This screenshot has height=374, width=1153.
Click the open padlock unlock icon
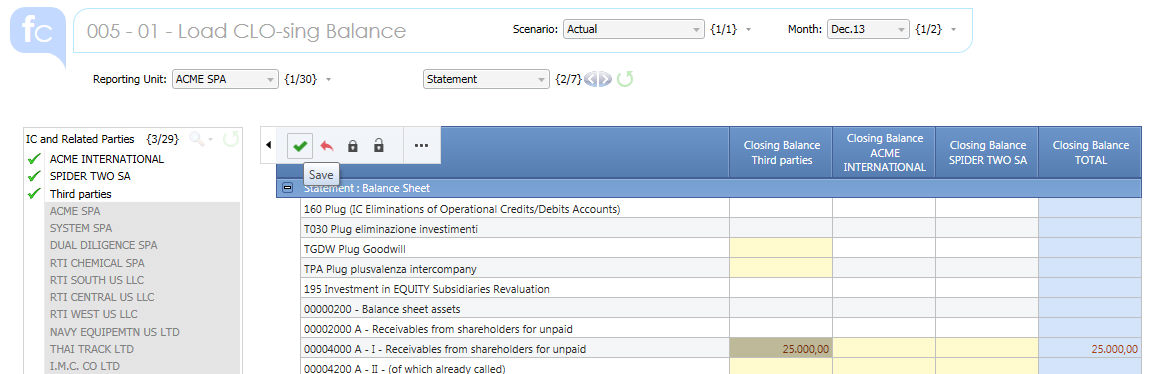click(x=378, y=145)
